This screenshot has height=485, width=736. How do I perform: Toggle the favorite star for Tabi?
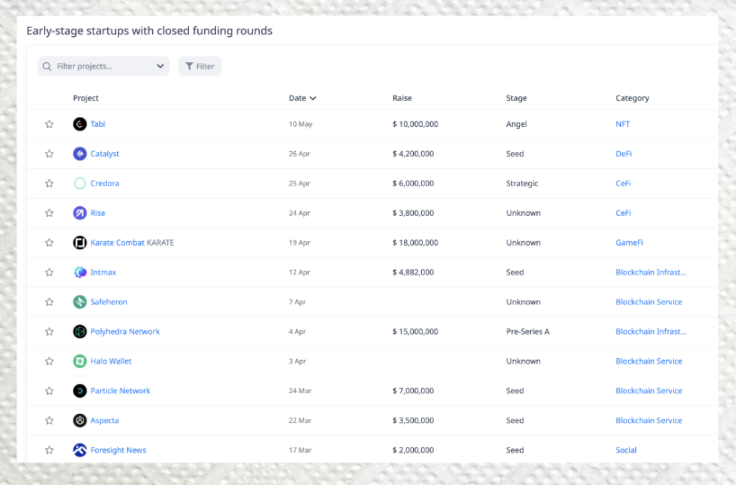pyautogui.click(x=49, y=124)
